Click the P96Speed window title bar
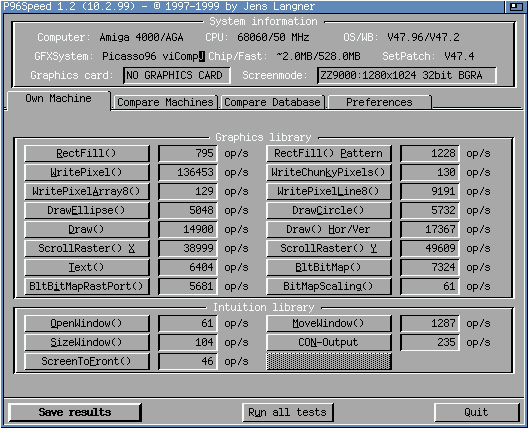The height and width of the screenshot is (428, 528). tap(253, 6)
